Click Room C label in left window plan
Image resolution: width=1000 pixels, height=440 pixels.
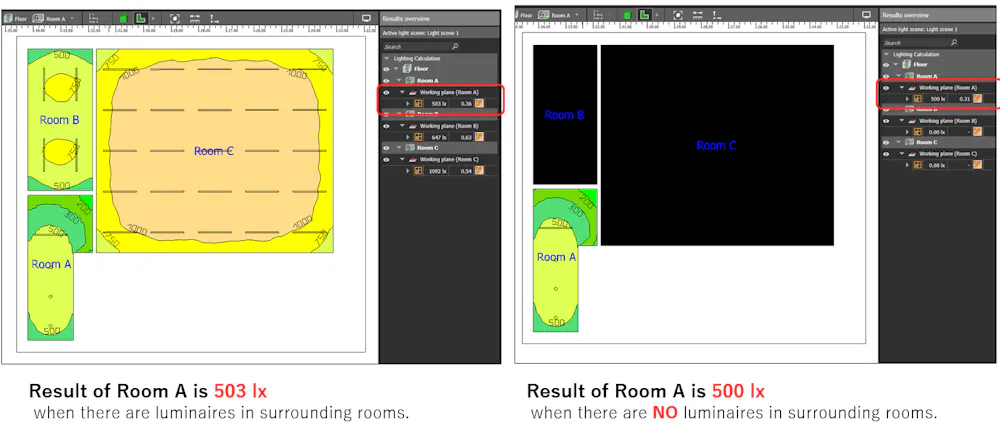point(214,150)
